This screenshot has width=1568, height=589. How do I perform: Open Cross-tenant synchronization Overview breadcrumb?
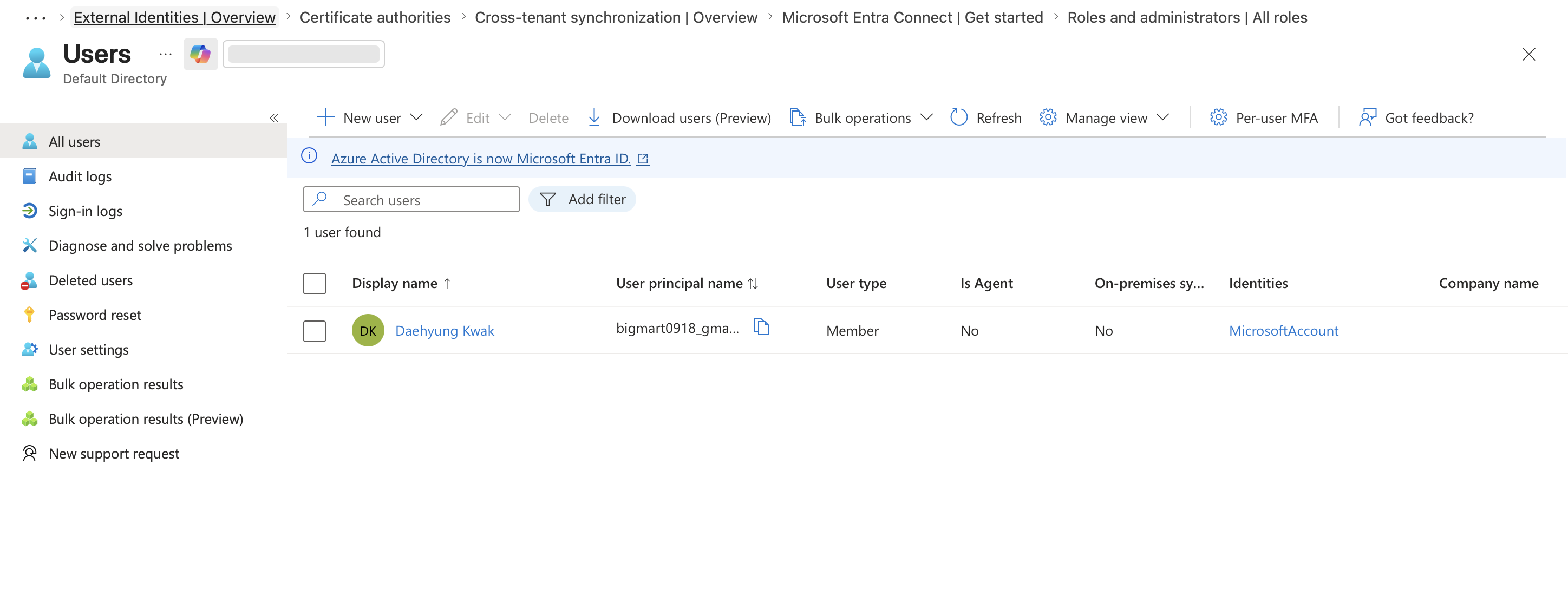616,18
